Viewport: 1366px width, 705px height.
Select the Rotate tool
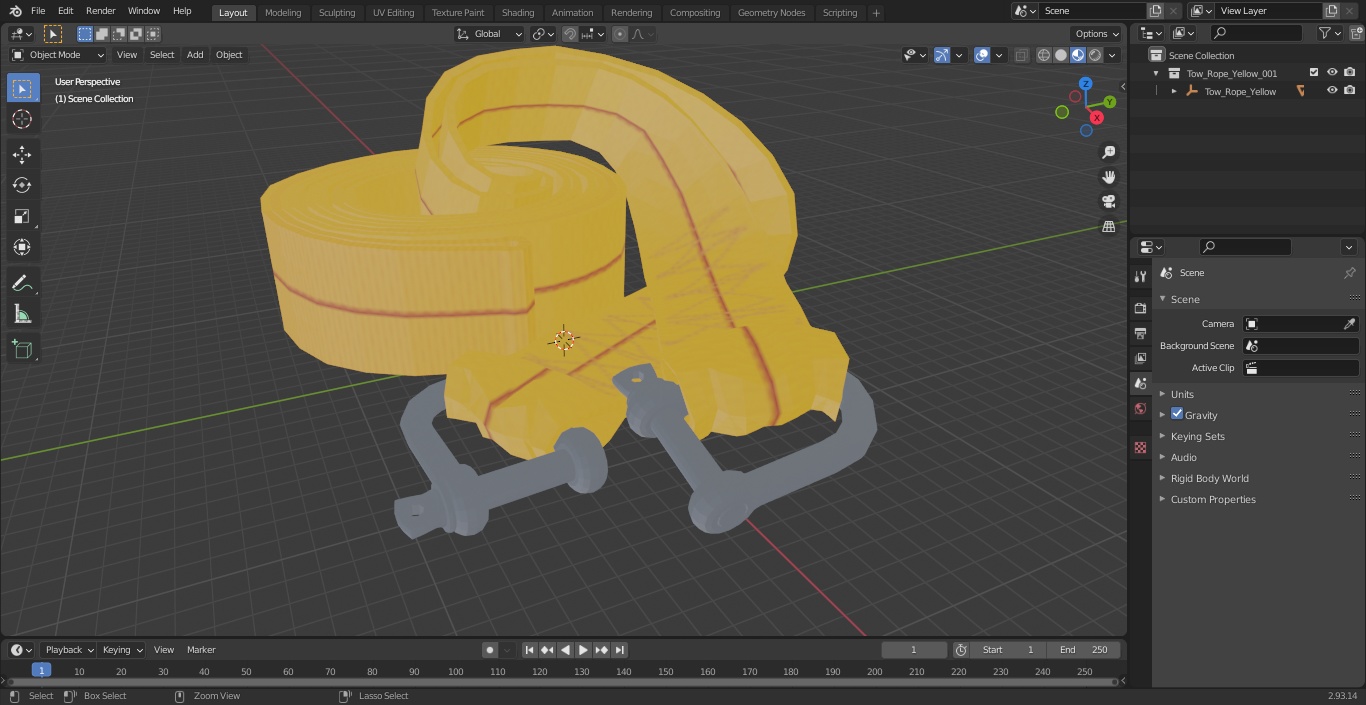coord(22,185)
